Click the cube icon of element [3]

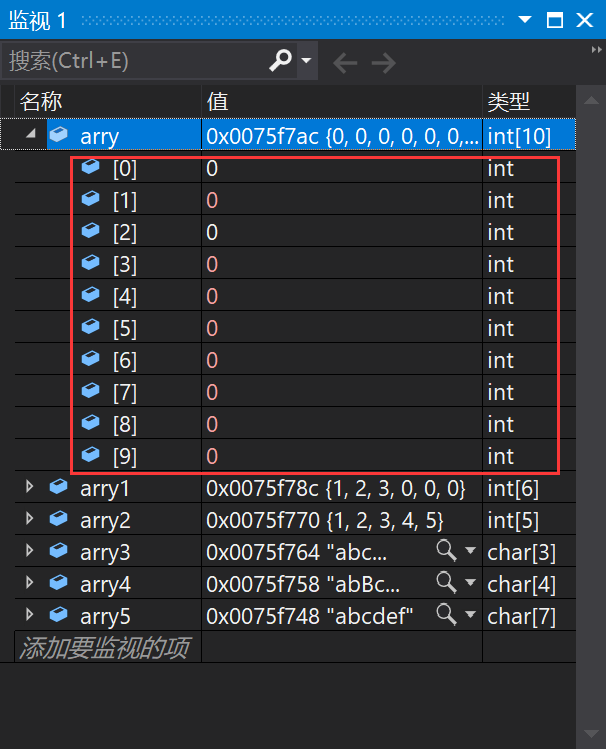(90, 263)
